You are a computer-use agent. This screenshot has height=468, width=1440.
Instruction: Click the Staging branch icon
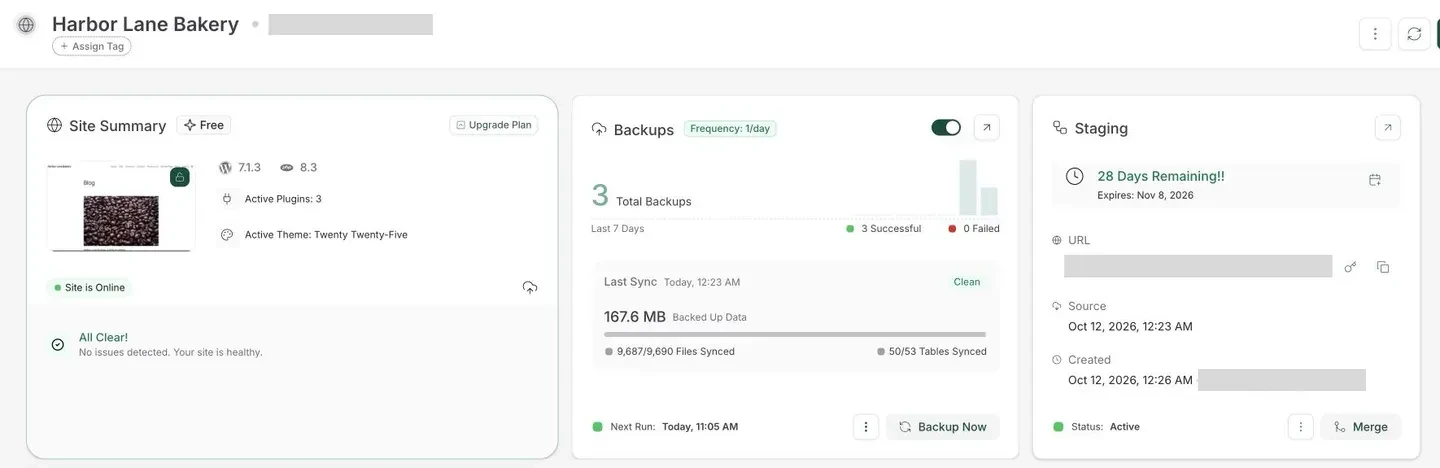[1060, 128]
